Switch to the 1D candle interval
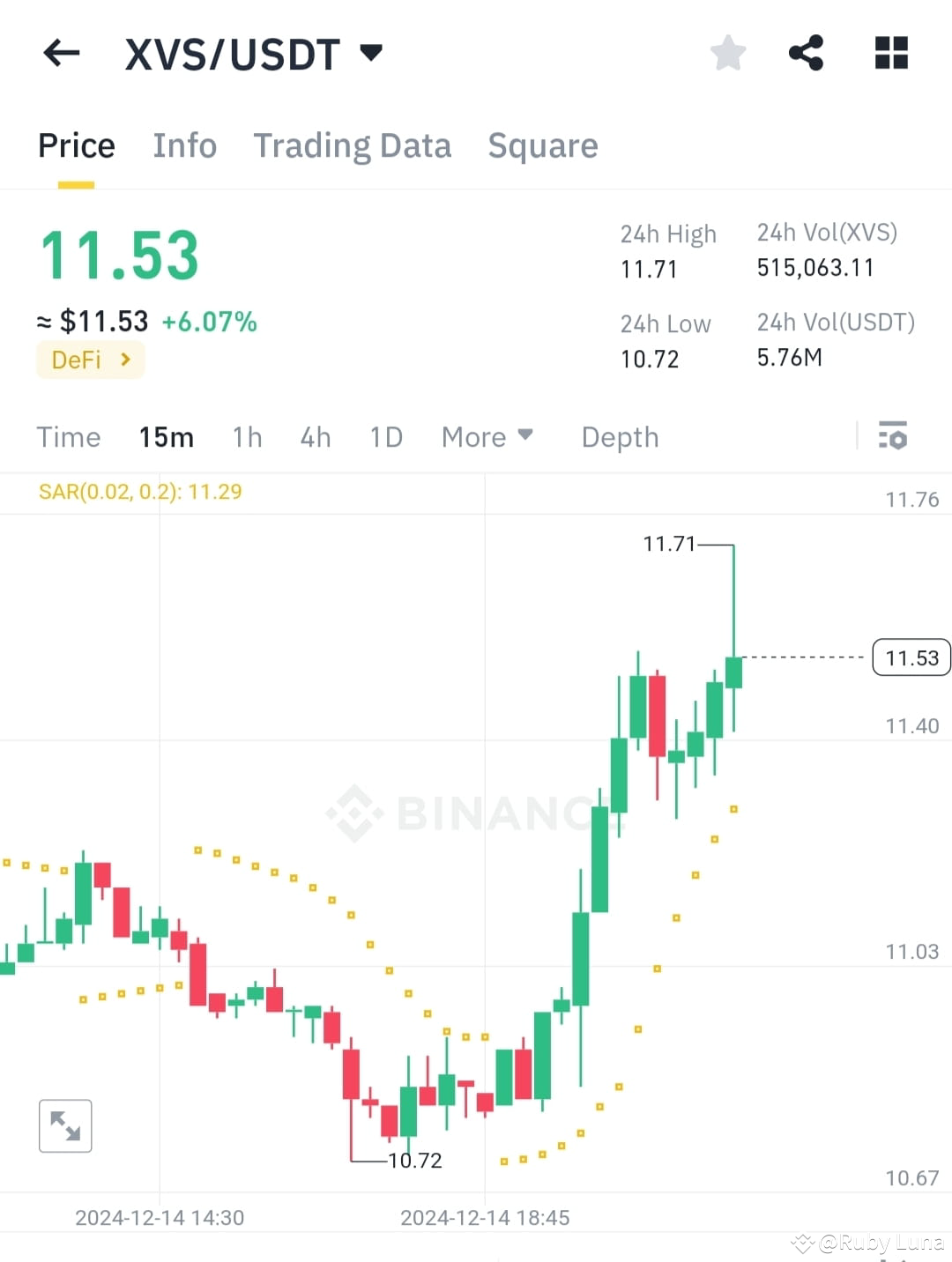The image size is (952, 1262). tap(385, 437)
